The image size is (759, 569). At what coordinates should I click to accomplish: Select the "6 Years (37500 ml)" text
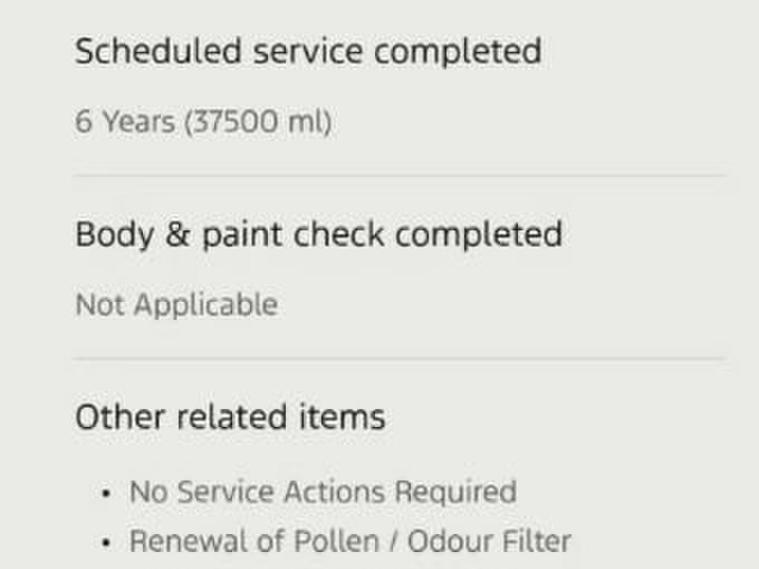pyautogui.click(x=203, y=122)
